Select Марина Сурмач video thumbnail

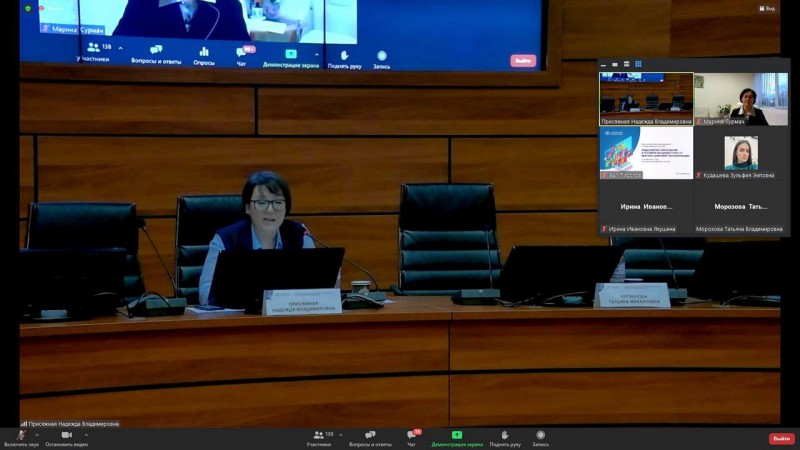tap(741, 99)
